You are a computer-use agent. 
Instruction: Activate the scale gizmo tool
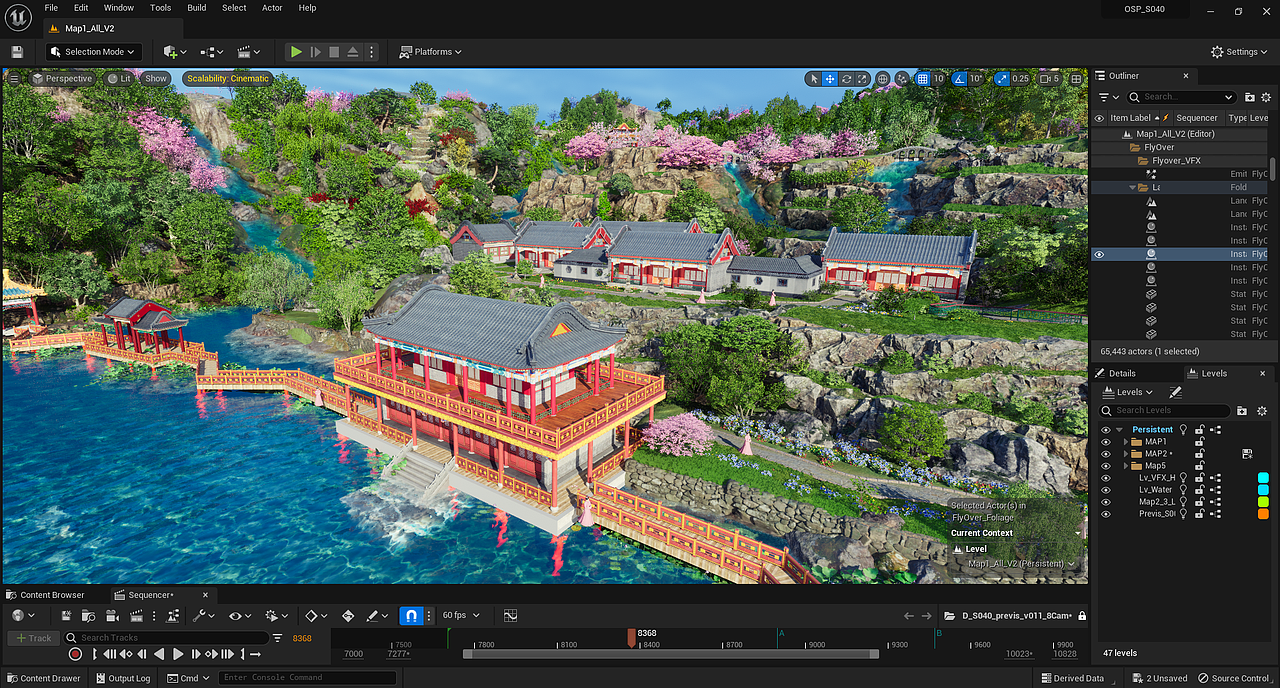(x=862, y=79)
